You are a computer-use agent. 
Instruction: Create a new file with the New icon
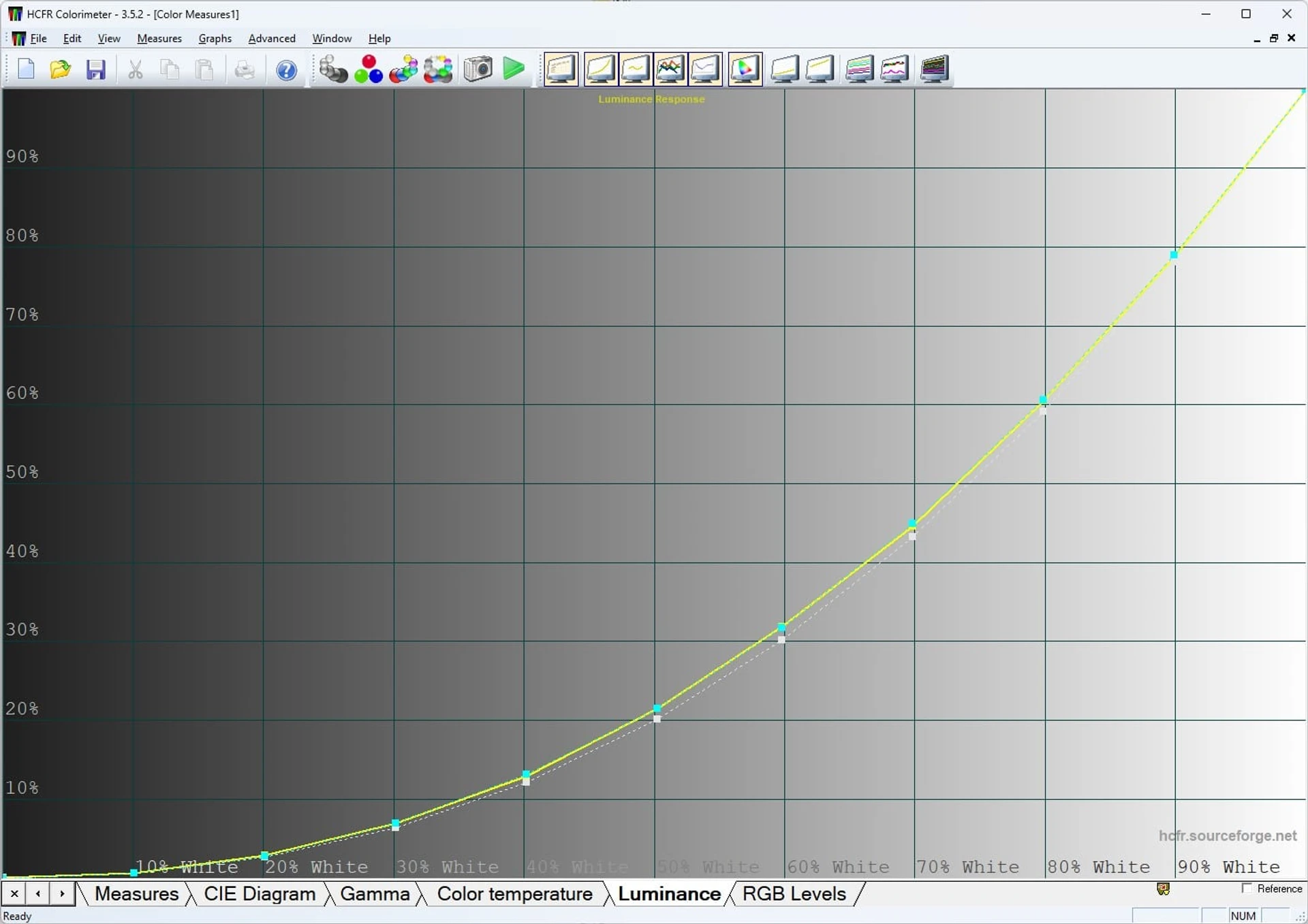point(26,69)
